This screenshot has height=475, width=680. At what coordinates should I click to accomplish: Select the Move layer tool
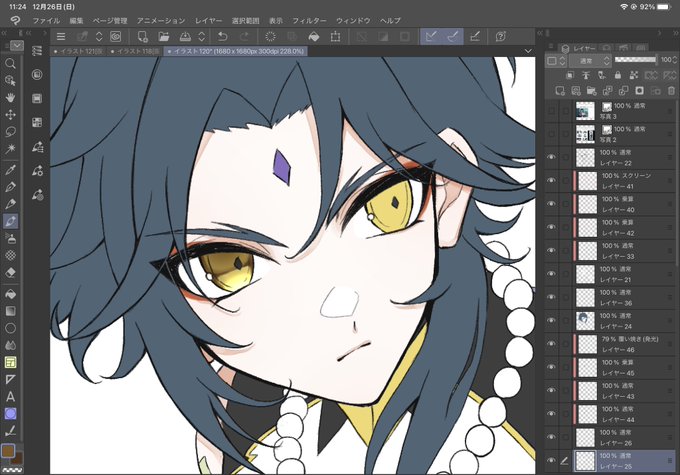point(10,115)
